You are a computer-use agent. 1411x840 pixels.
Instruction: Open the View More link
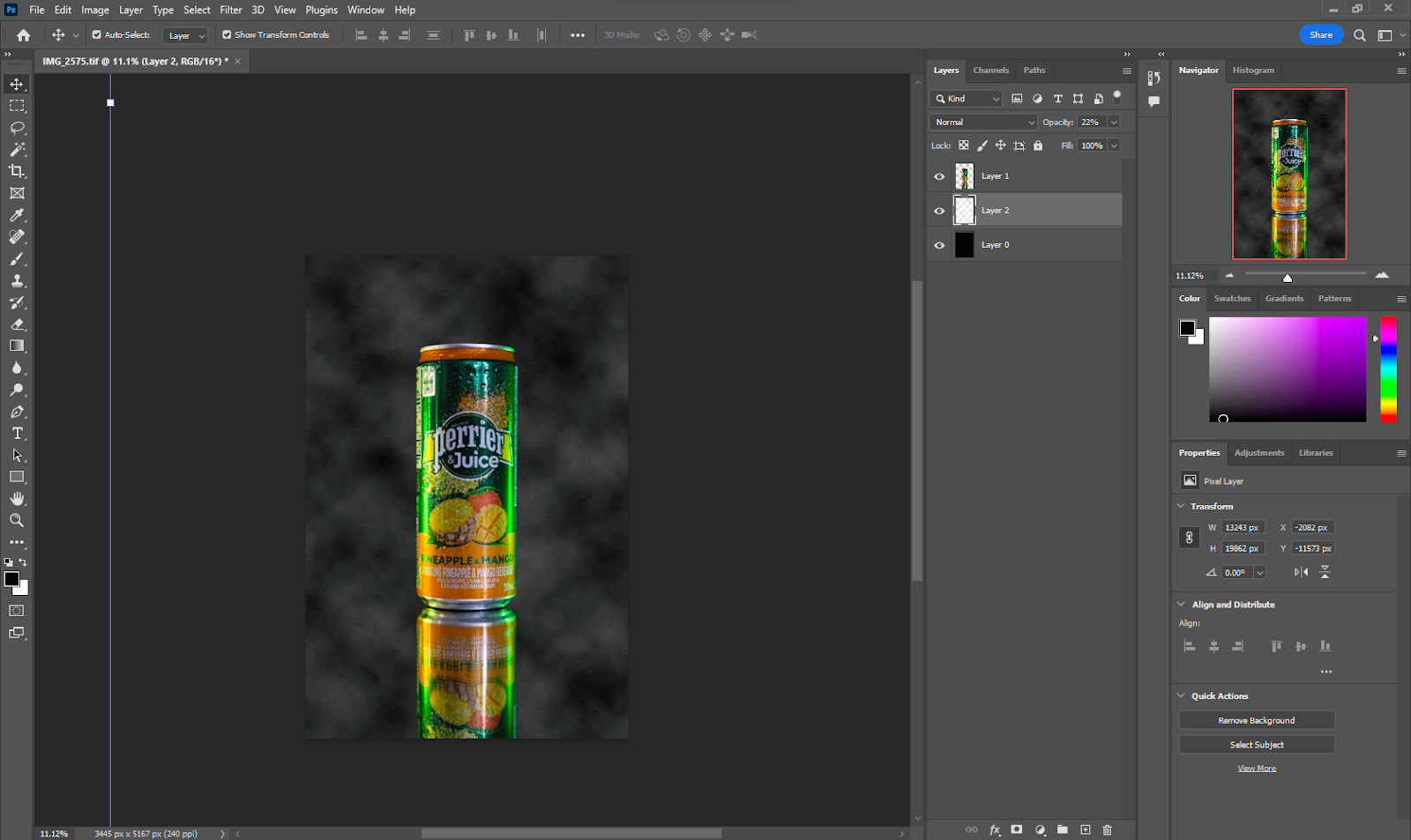pyautogui.click(x=1257, y=769)
